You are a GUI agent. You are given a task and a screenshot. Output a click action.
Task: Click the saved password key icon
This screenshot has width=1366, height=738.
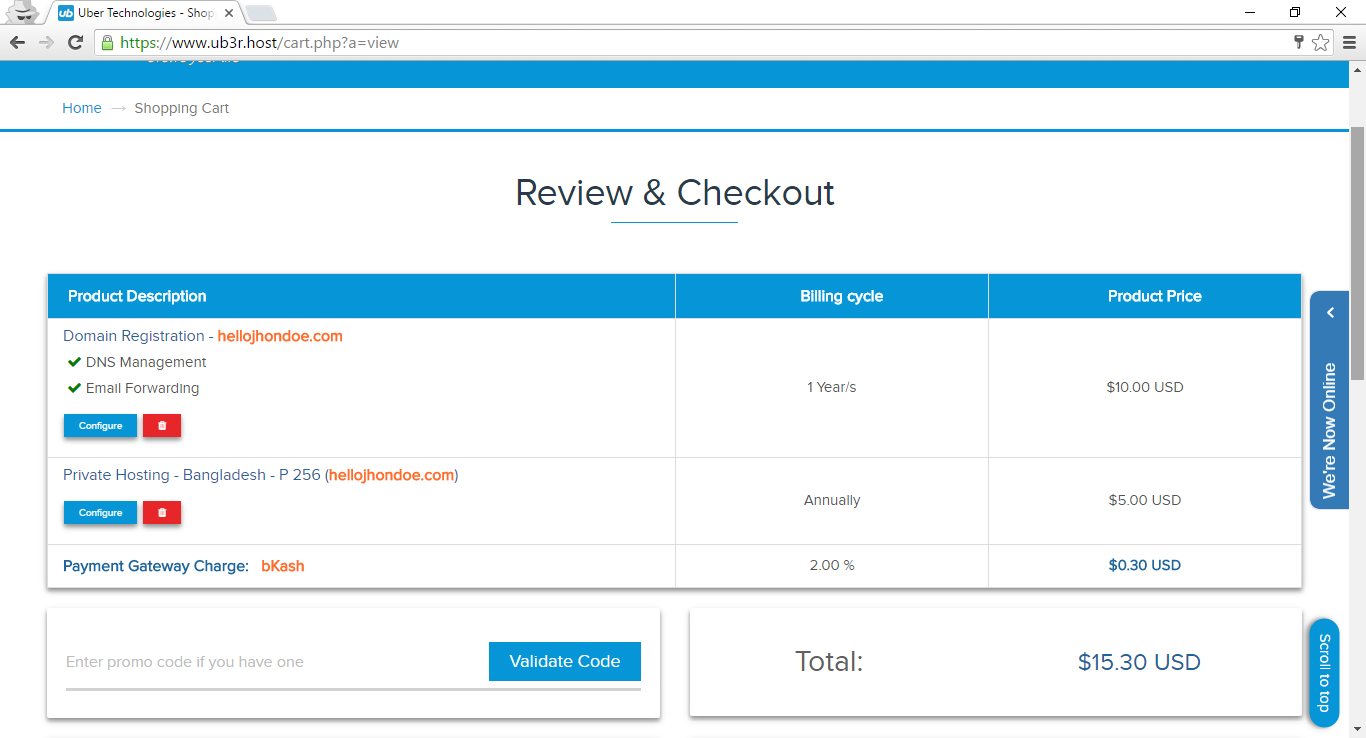[1298, 42]
